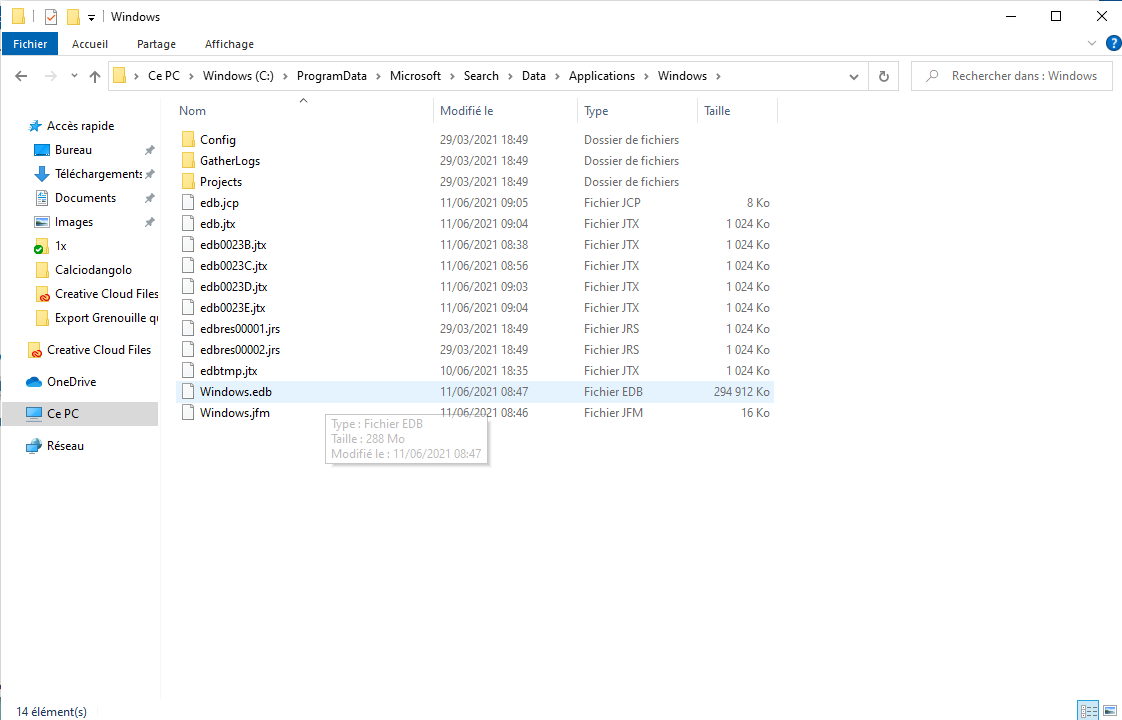Open the Fichier menu
This screenshot has width=1122, height=720.
pyautogui.click(x=30, y=44)
